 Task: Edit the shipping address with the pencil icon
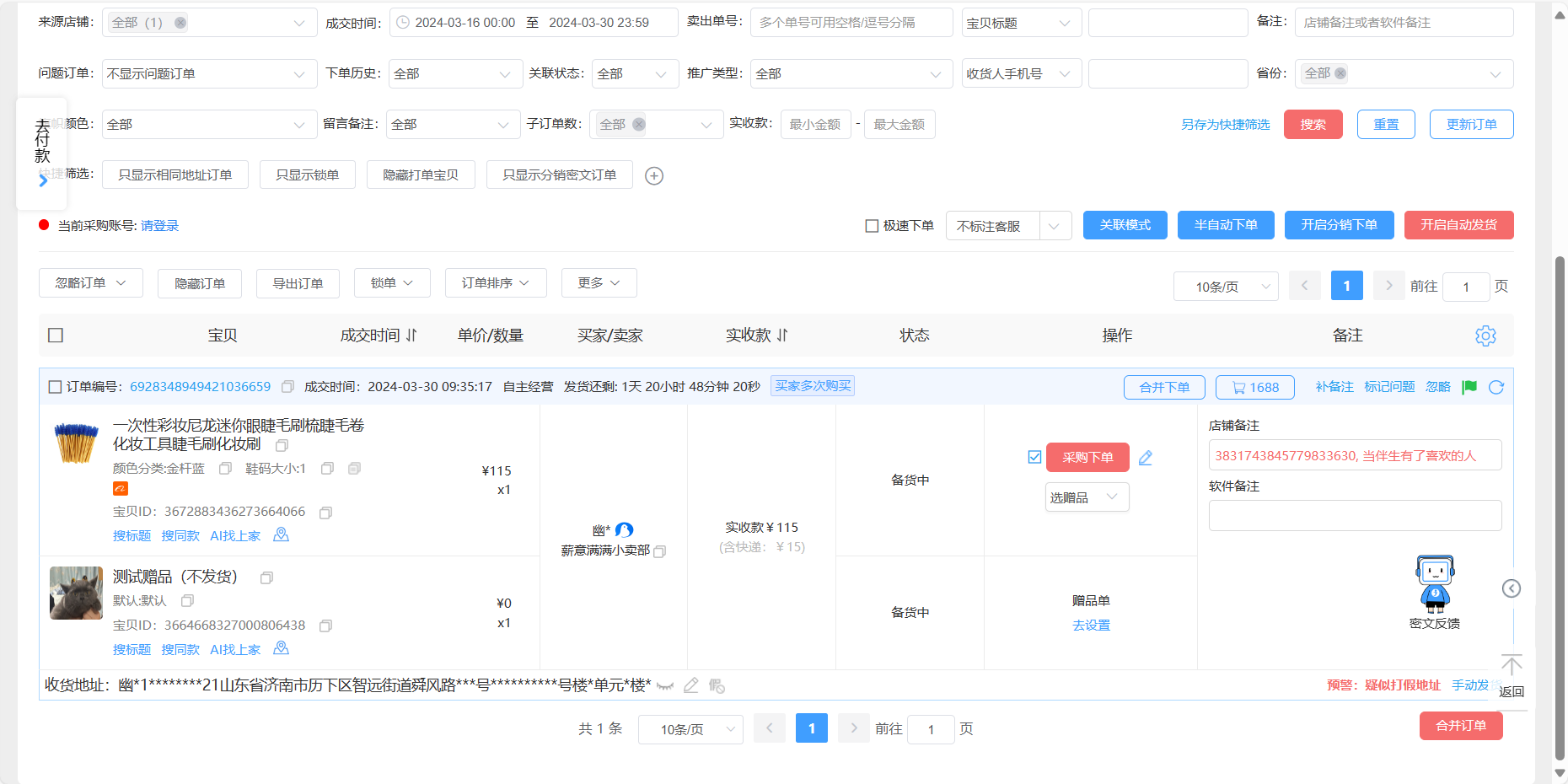tap(691, 685)
